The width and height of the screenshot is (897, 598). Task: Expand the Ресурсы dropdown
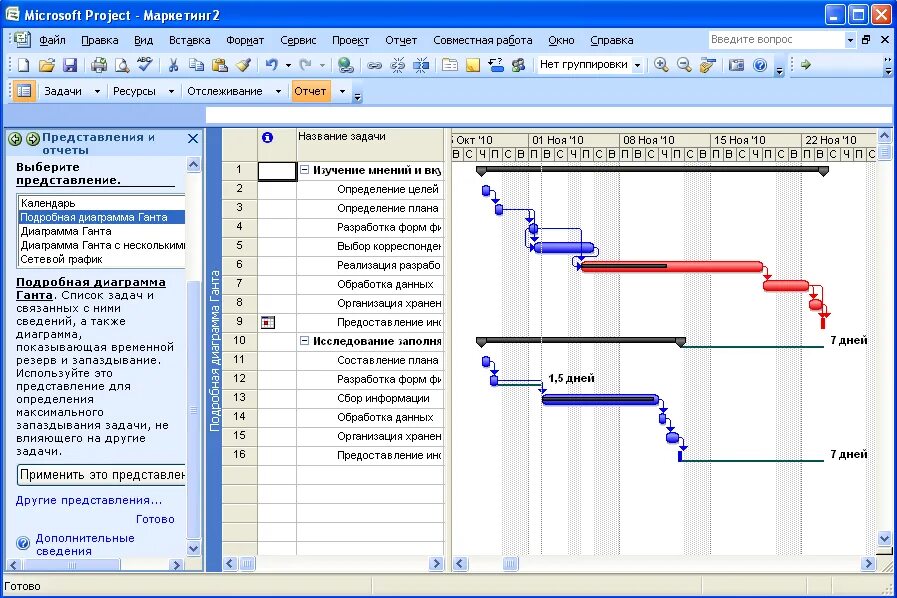[x=171, y=92]
